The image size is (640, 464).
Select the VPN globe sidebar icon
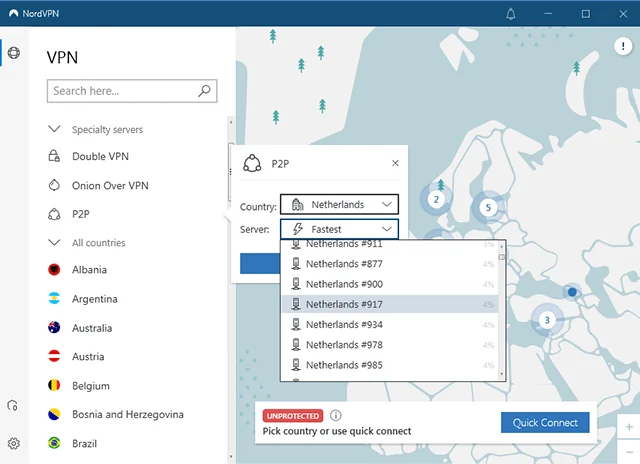pyautogui.click(x=14, y=53)
